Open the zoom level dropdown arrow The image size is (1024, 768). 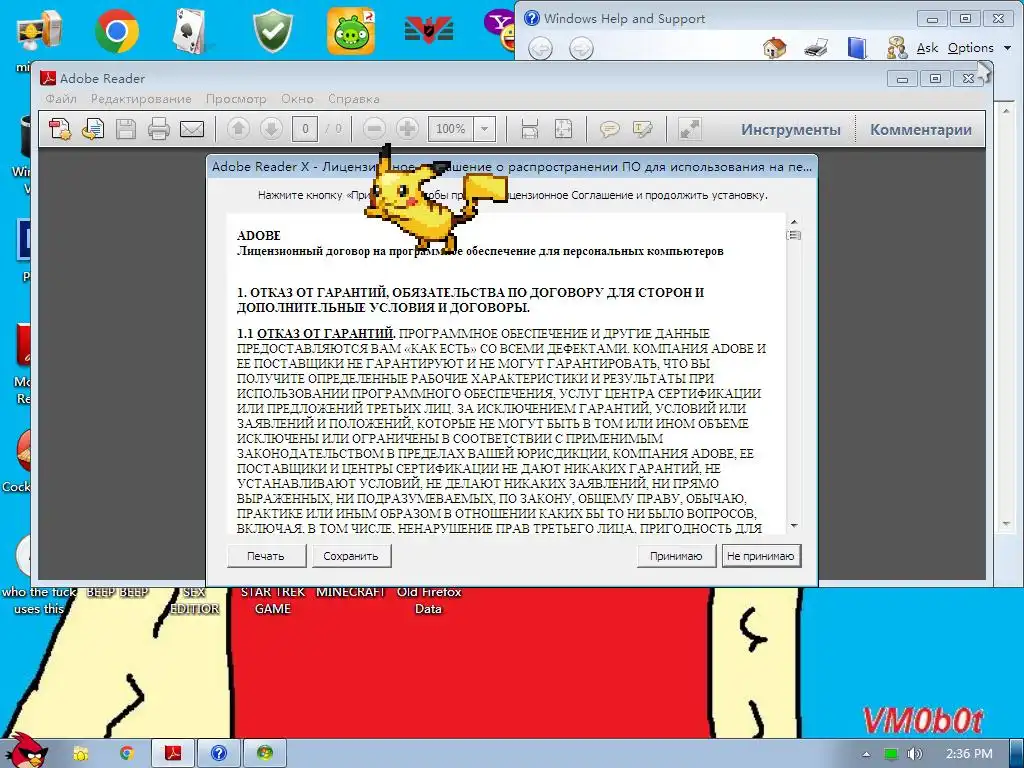[485, 129]
